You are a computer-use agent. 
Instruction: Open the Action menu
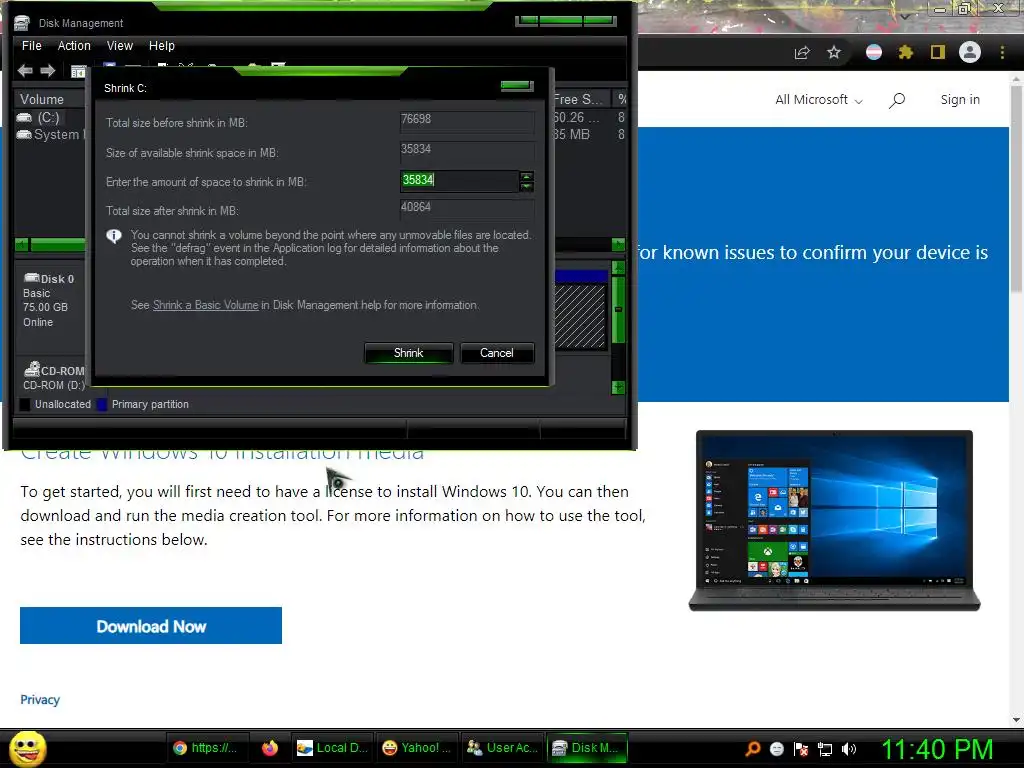(74, 46)
